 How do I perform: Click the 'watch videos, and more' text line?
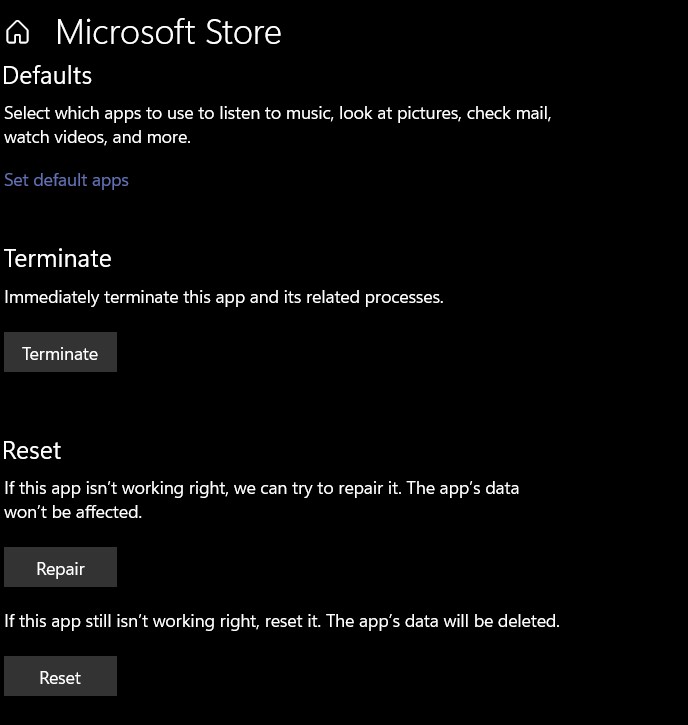click(x=97, y=137)
